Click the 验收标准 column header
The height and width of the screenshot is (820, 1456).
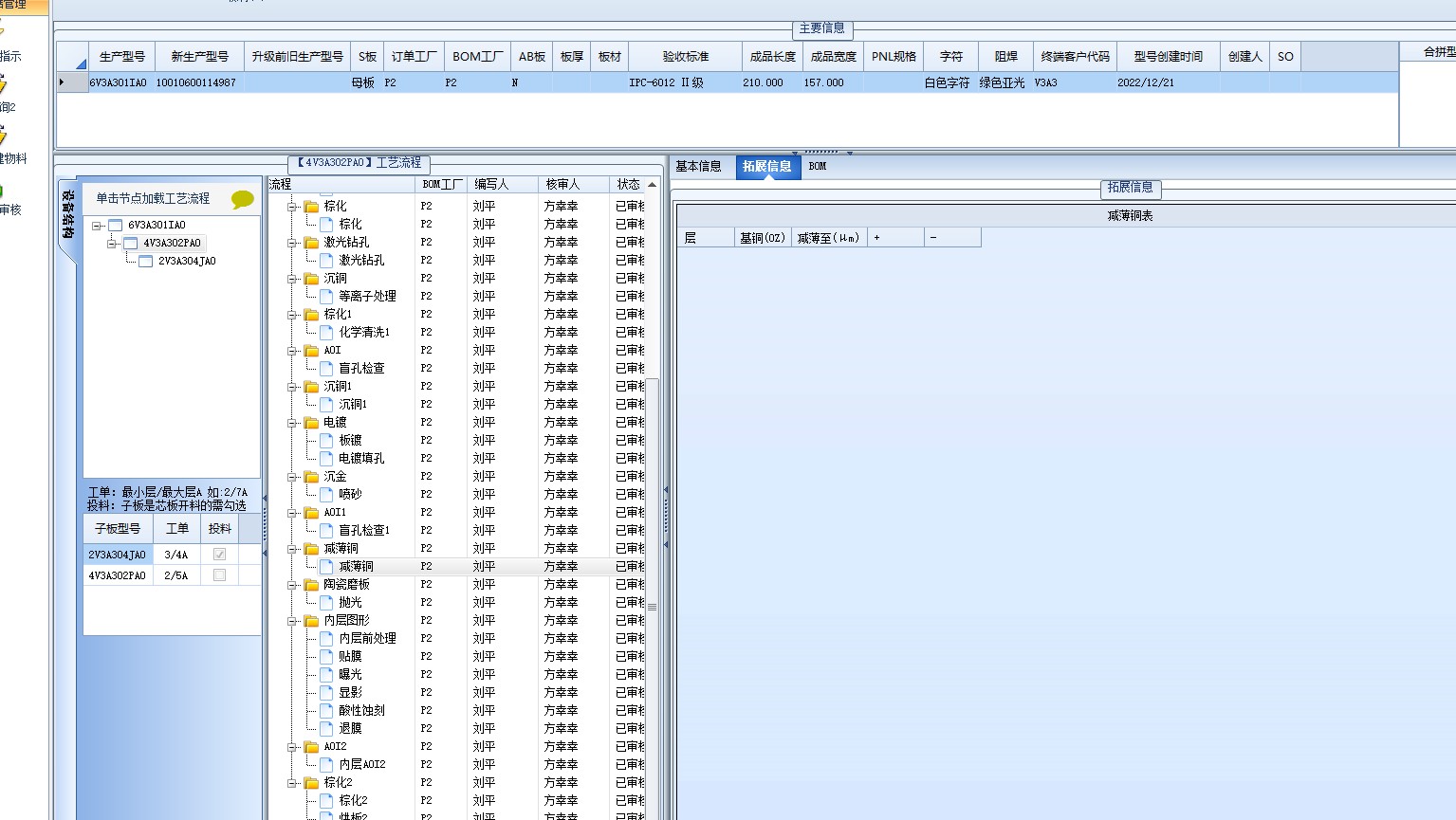coord(686,57)
